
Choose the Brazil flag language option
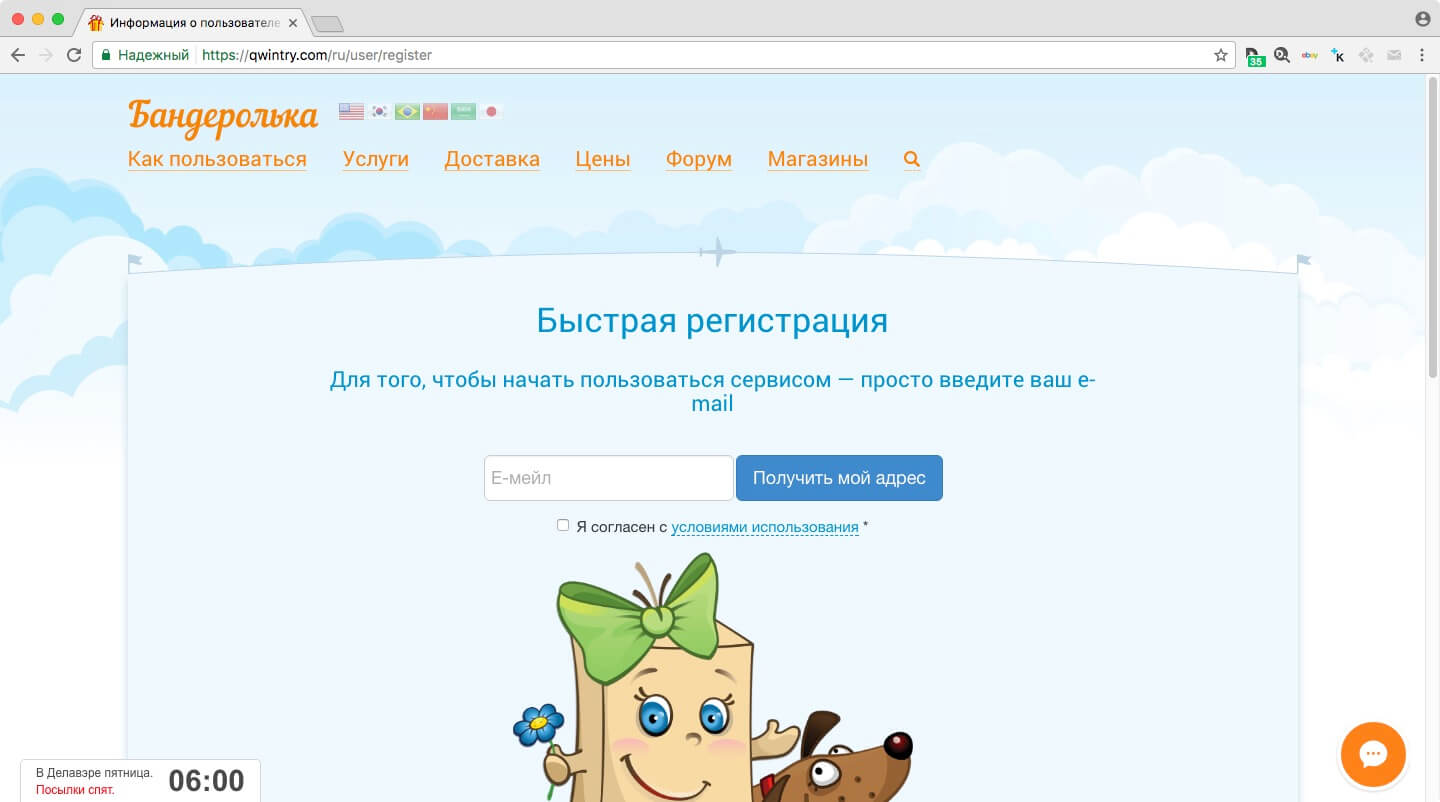tap(407, 111)
